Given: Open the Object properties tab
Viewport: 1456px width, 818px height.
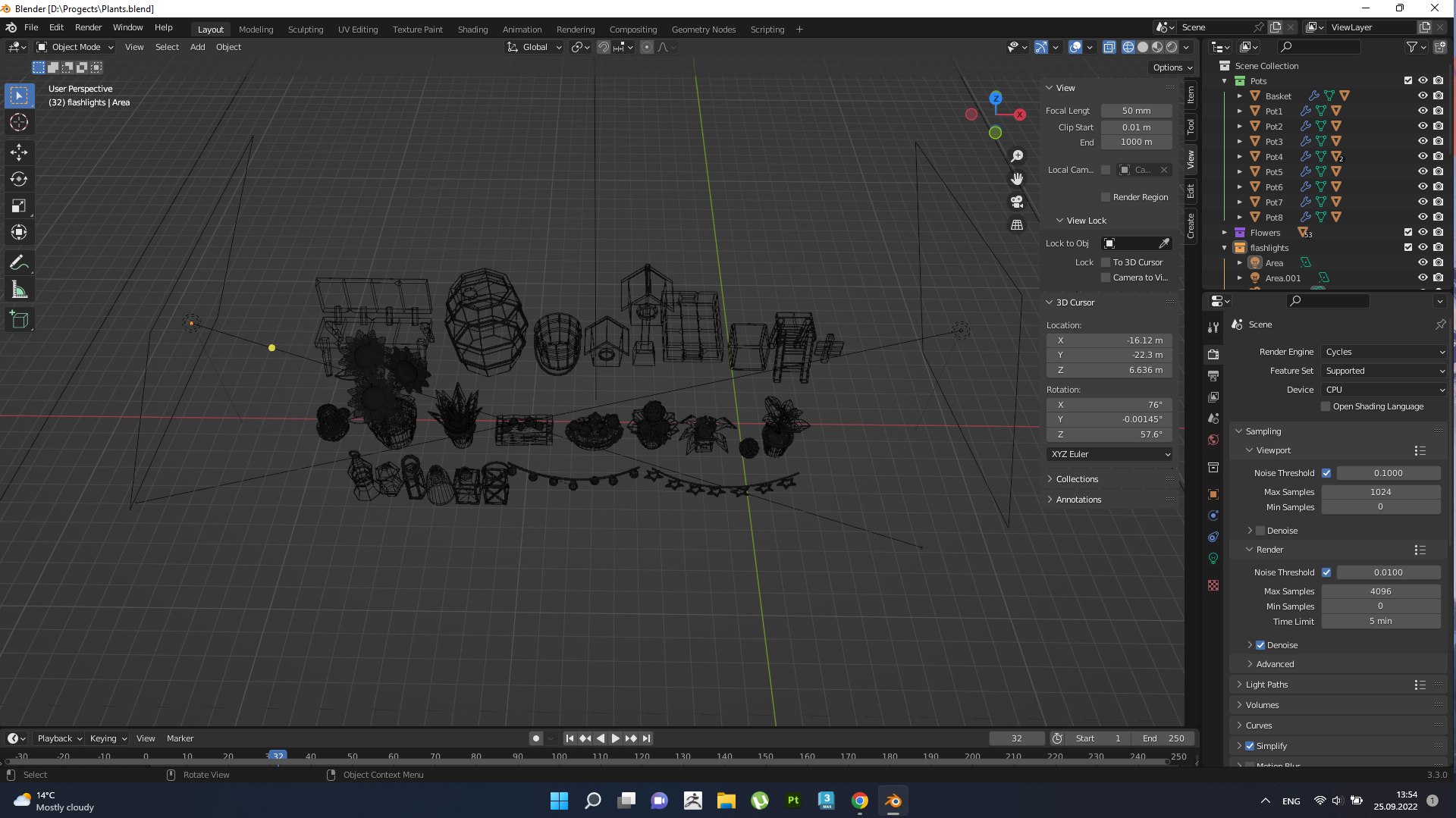Looking at the screenshot, I should tap(1213, 494).
